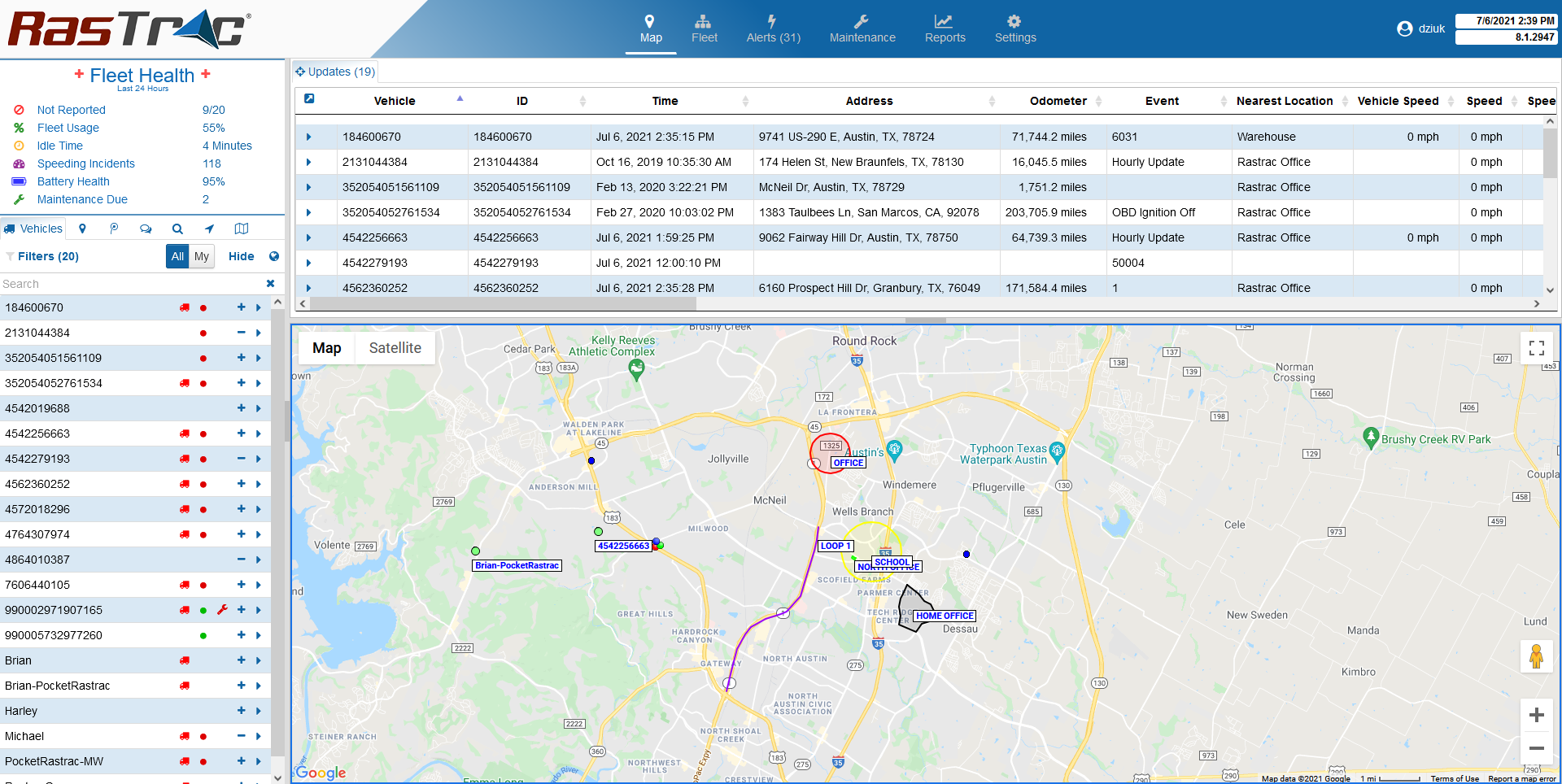Image resolution: width=1562 pixels, height=784 pixels.
Task: Expand the row for vehicle 184600670
Action: pyautogui.click(x=308, y=137)
